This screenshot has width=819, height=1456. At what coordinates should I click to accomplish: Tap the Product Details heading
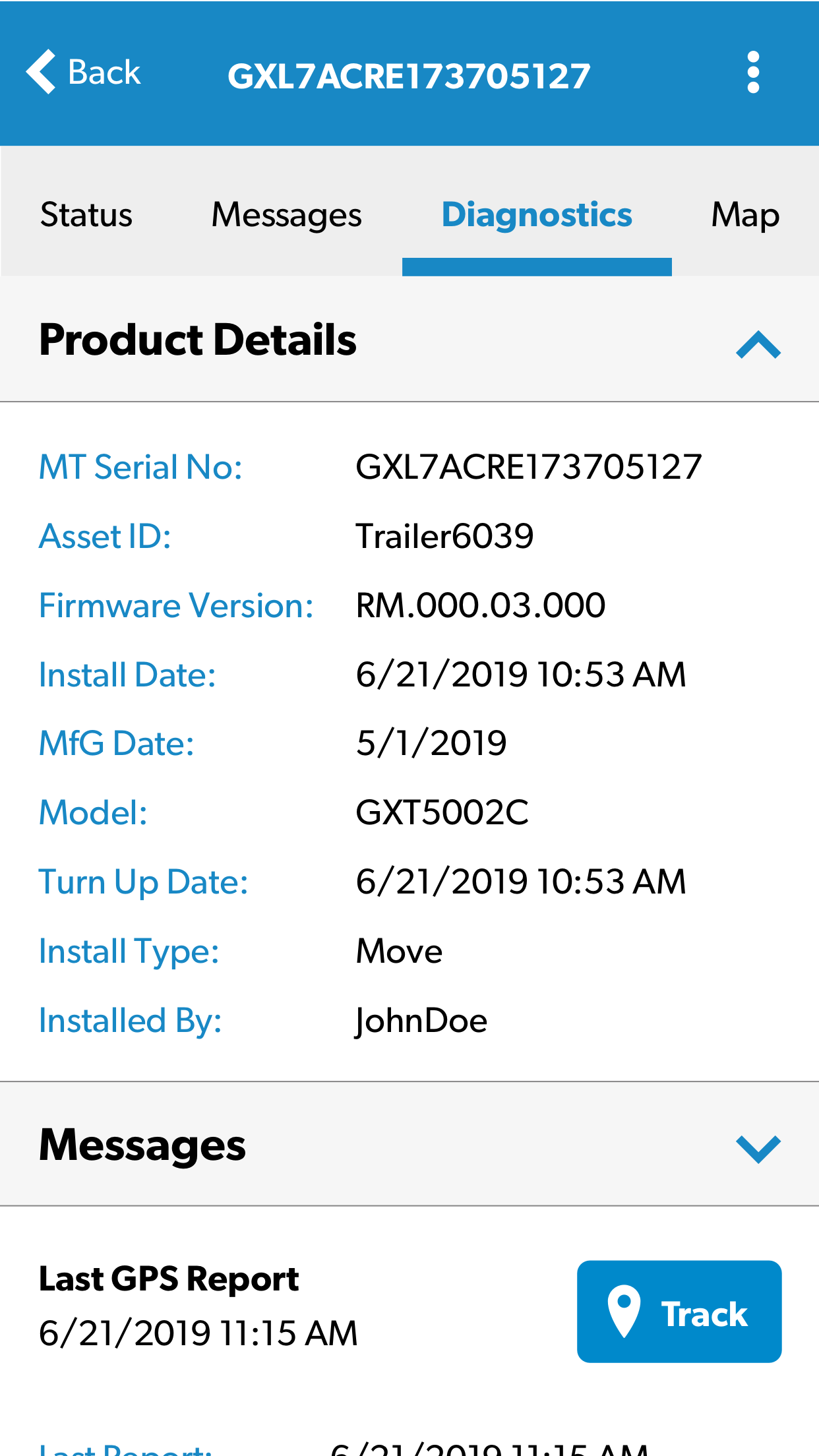198,340
